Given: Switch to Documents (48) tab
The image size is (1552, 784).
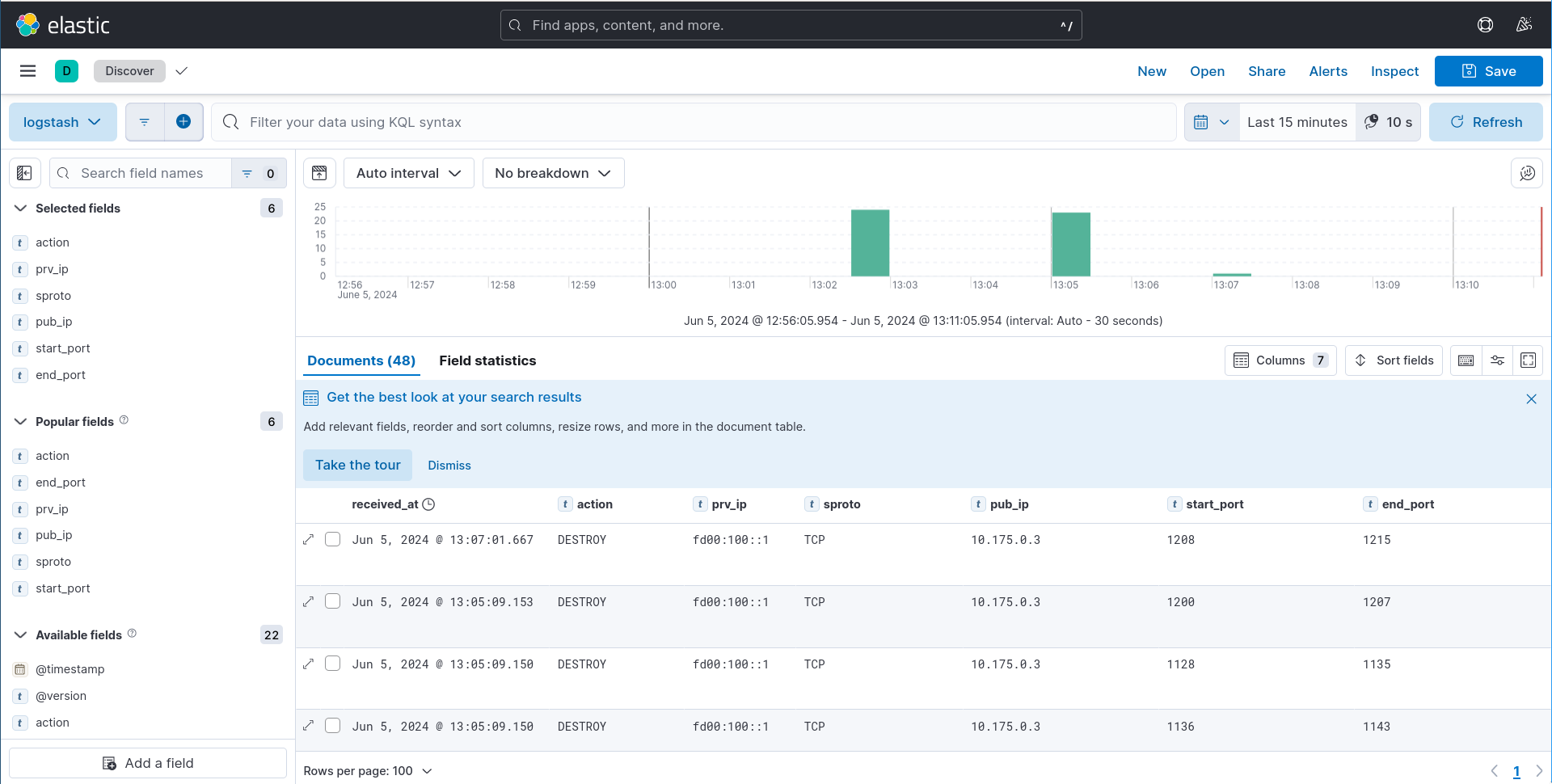Looking at the screenshot, I should pyautogui.click(x=361, y=360).
